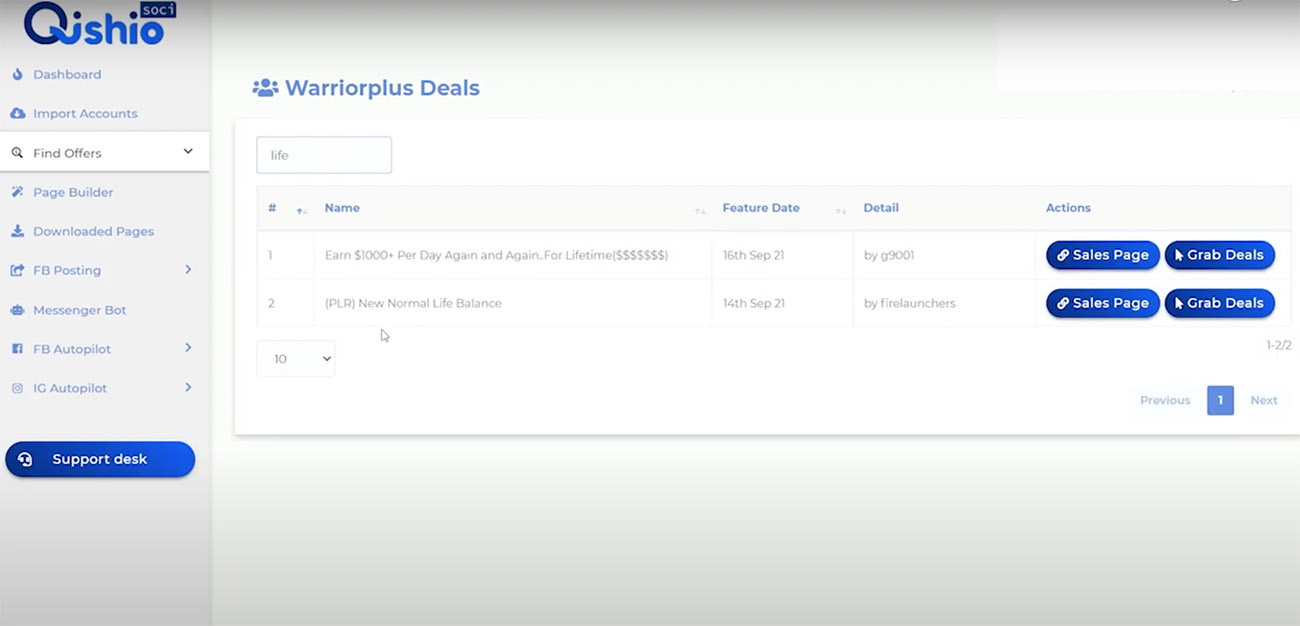Screen dimensions: 1300x626
Task: Open Sales Page for Earn $1000+ deal
Action: tap(1103, 255)
